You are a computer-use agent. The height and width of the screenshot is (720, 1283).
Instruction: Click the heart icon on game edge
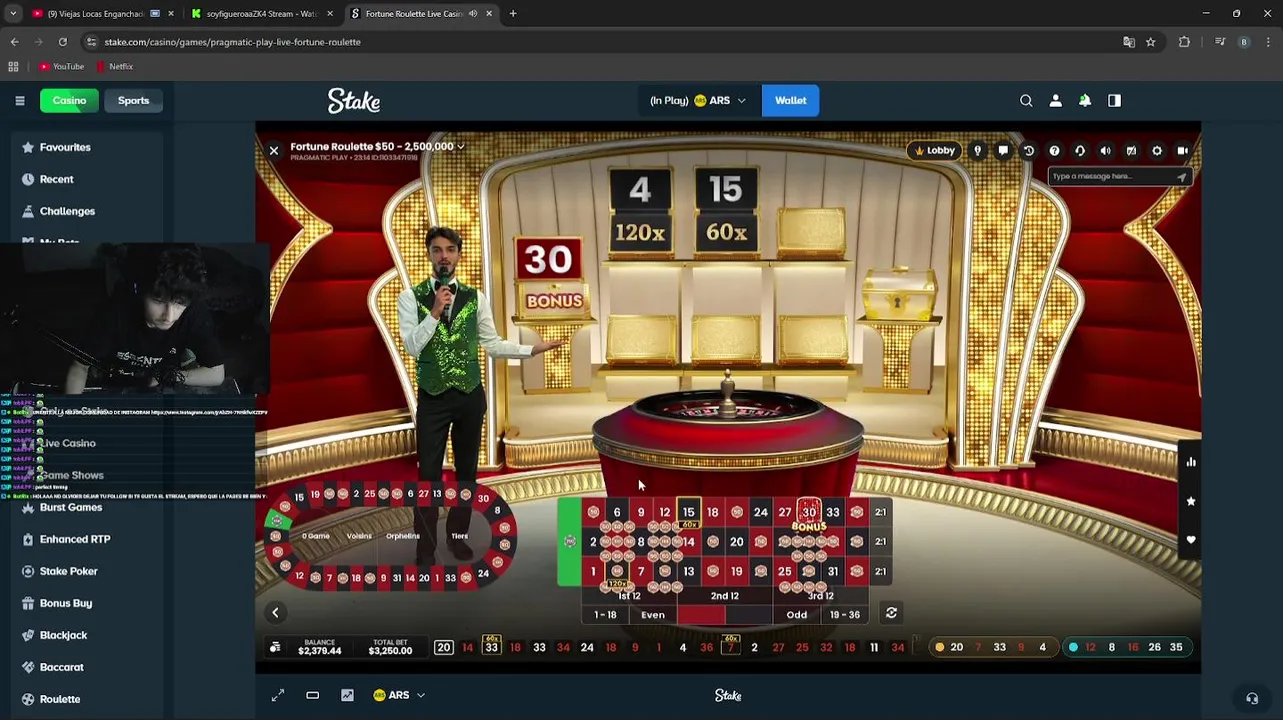pyautogui.click(x=1191, y=540)
